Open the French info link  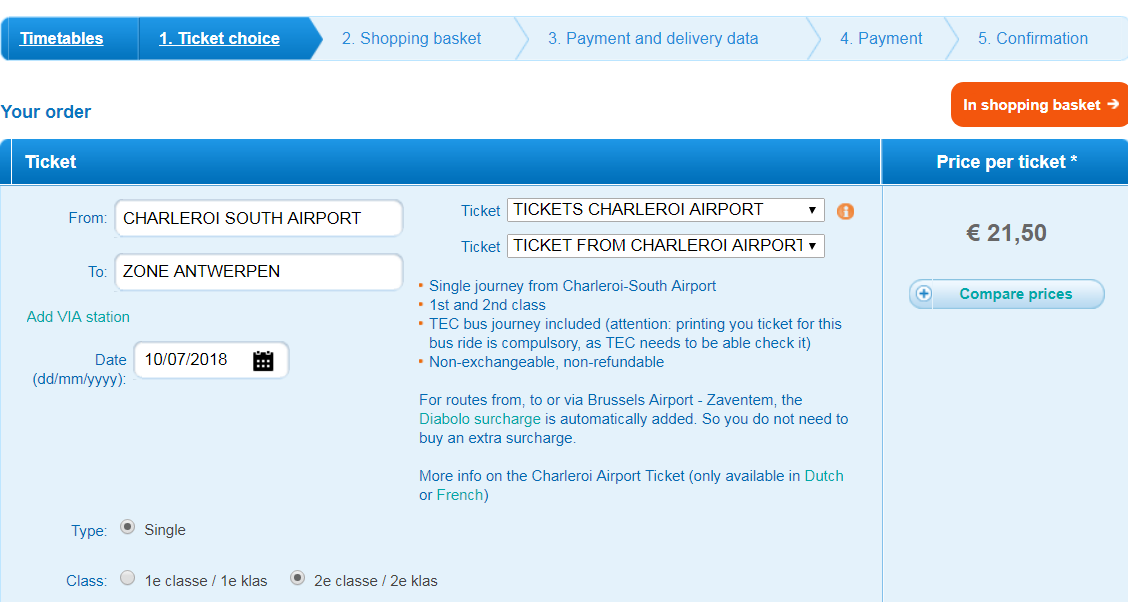460,495
